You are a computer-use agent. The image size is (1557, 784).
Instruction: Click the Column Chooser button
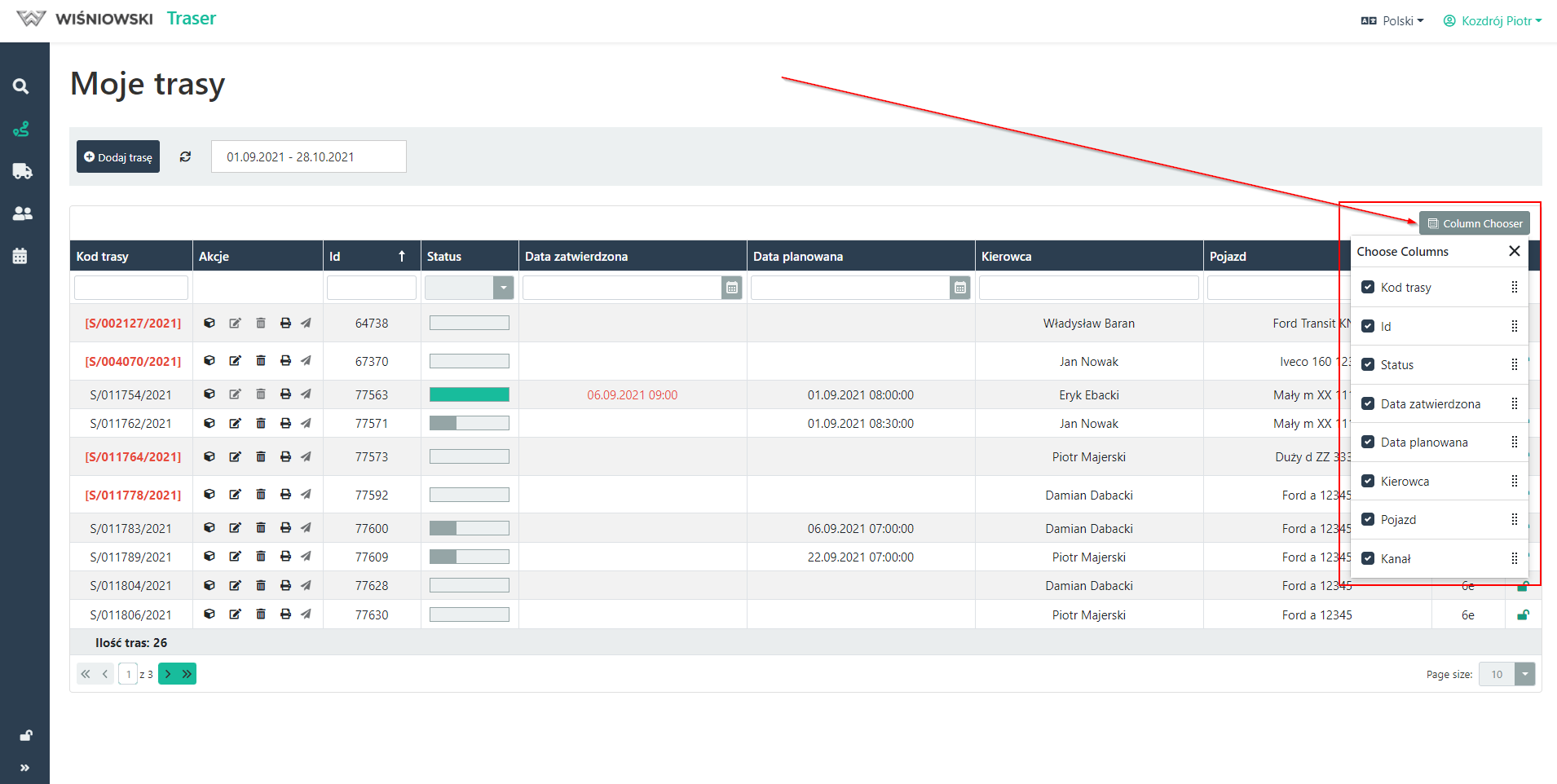1474,223
